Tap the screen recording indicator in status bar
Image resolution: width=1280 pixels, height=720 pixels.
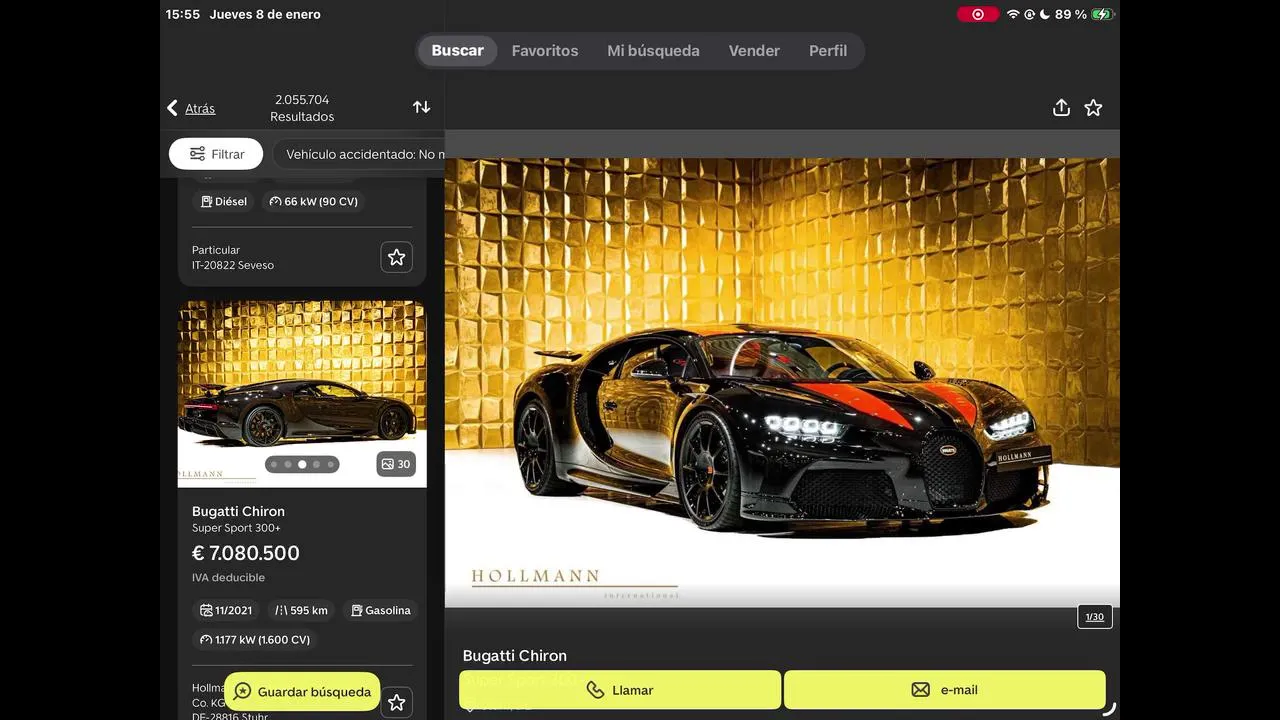click(977, 14)
